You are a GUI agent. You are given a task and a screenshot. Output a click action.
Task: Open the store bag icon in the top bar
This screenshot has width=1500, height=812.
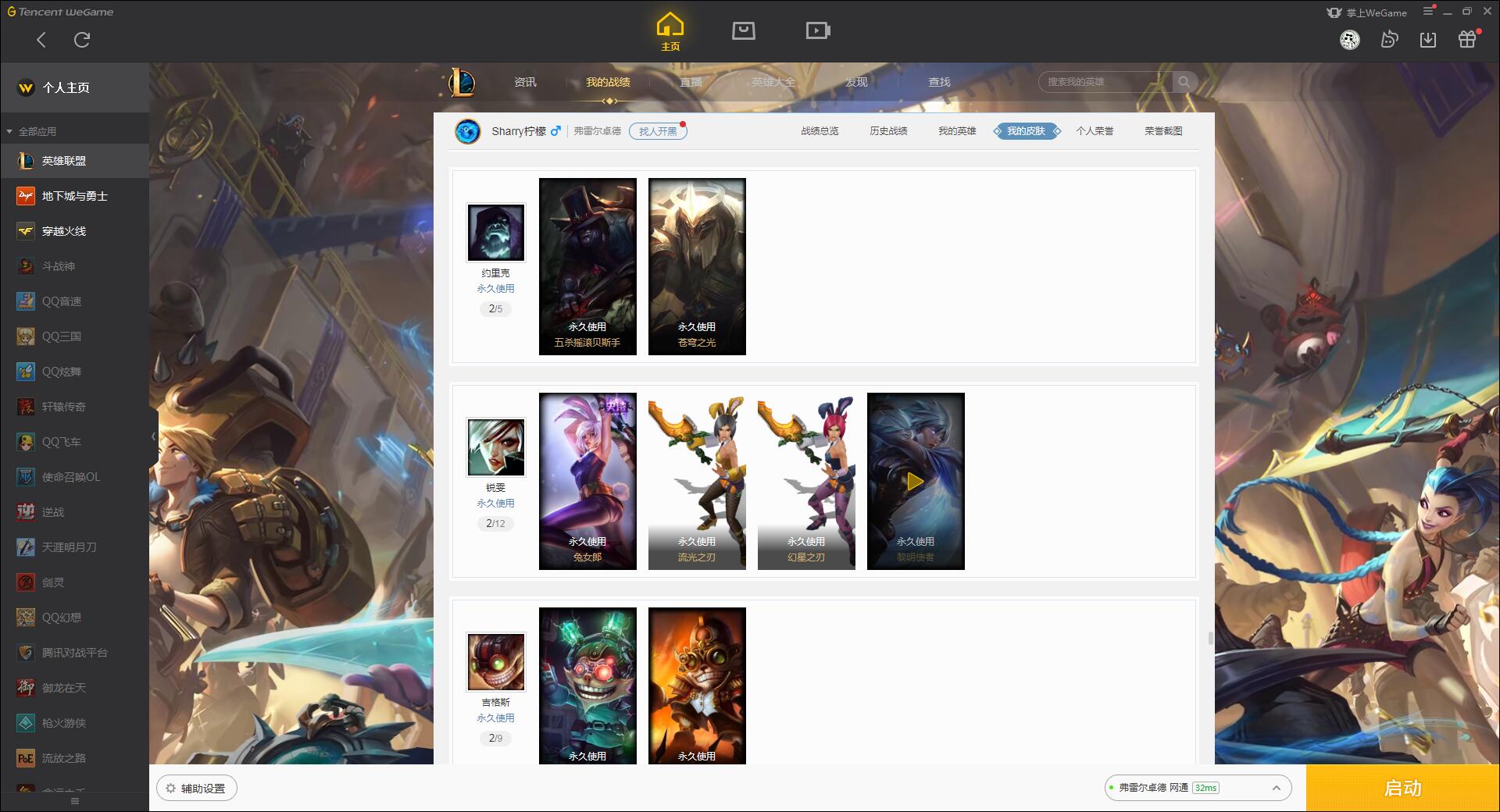click(744, 31)
